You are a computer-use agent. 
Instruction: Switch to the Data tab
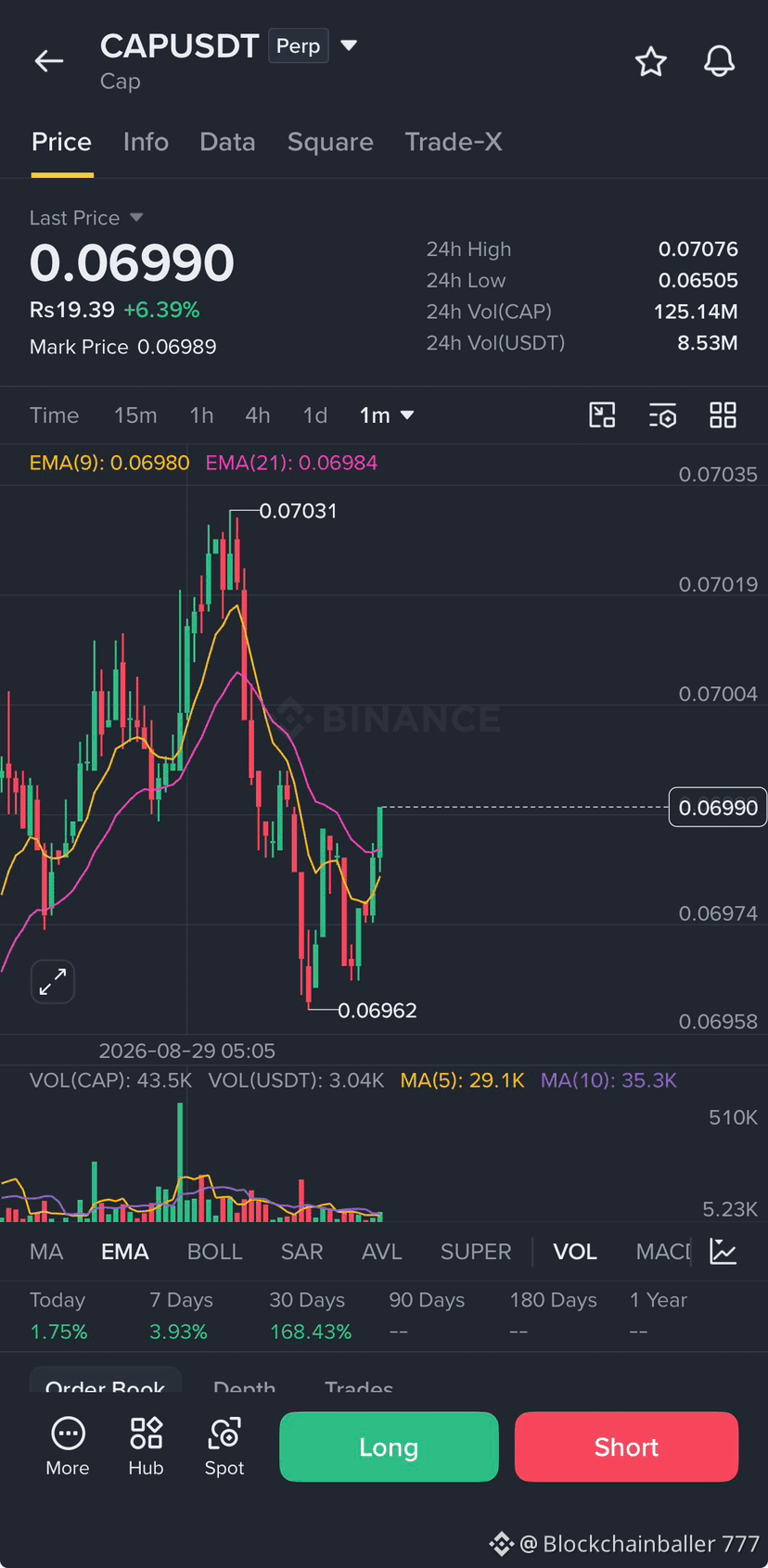pyautogui.click(x=227, y=142)
